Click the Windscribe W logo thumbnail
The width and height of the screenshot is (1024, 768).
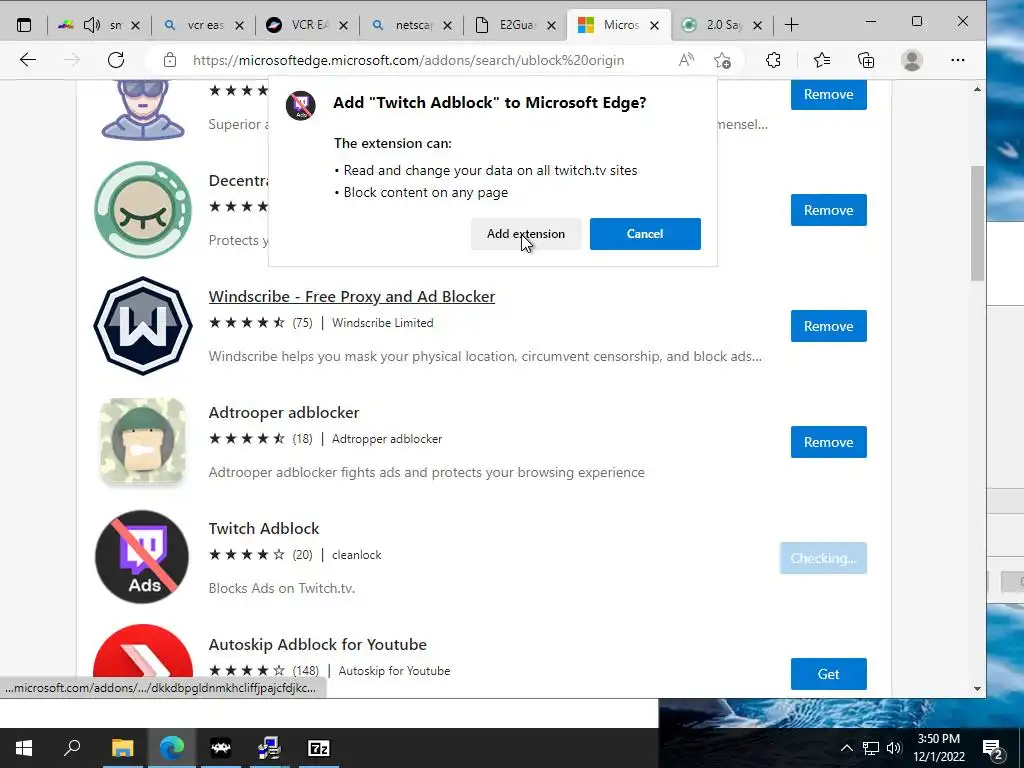pyautogui.click(x=143, y=326)
